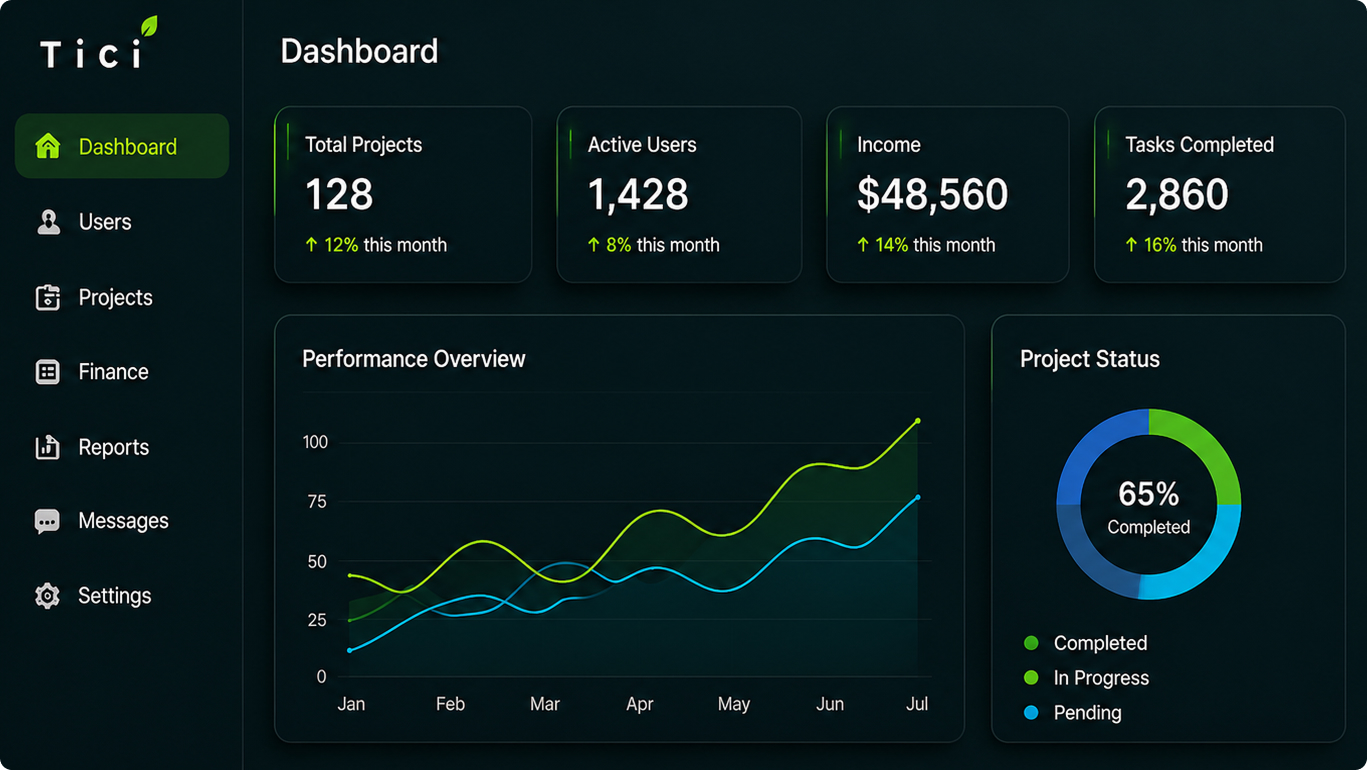Click the Finance list icon

pyautogui.click(x=47, y=372)
